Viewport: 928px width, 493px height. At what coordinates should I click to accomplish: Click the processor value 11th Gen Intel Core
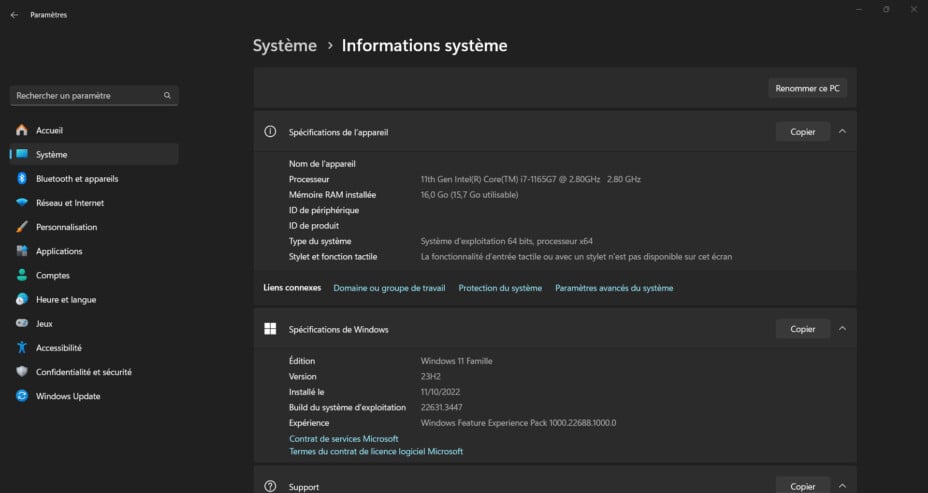[530, 179]
